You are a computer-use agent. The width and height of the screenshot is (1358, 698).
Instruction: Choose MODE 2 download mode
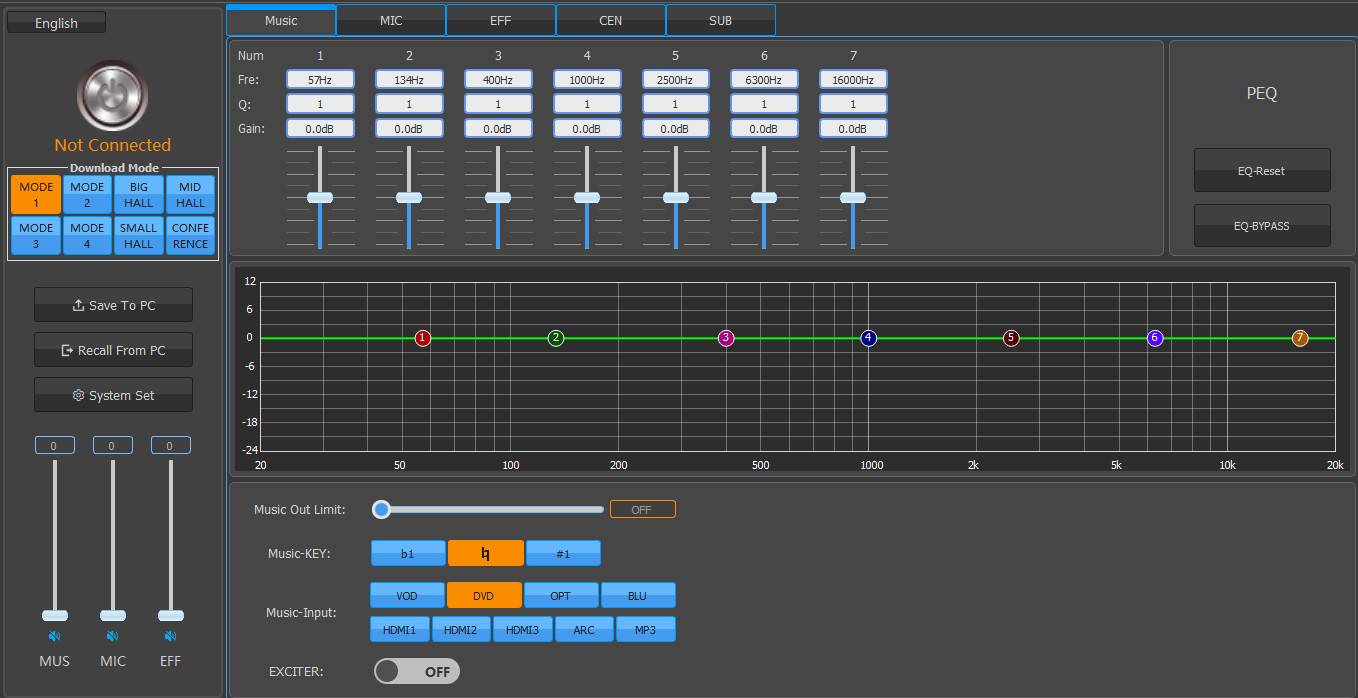87,194
